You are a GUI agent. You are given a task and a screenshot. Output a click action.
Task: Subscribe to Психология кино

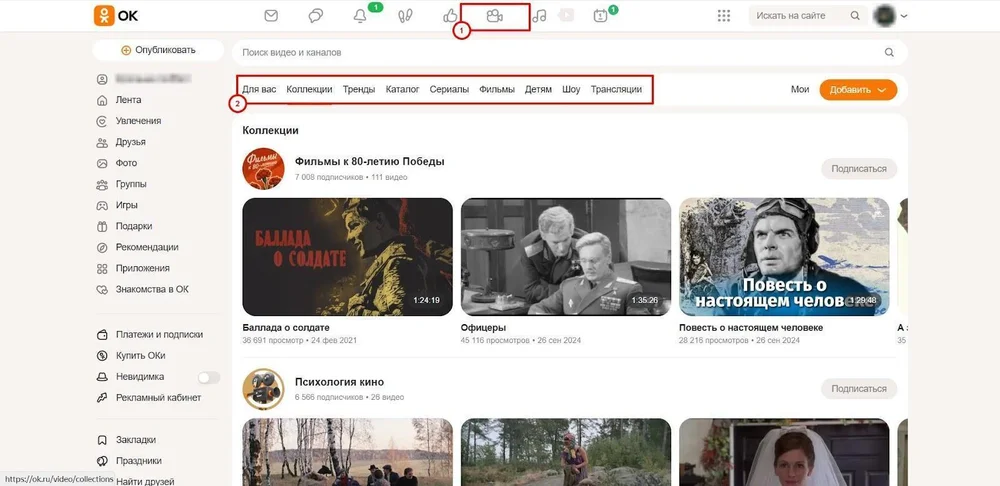(x=859, y=388)
